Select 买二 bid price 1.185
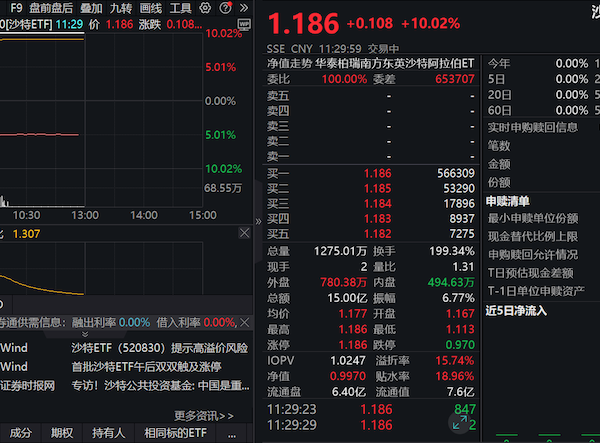600x443 pixels. [377, 188]
